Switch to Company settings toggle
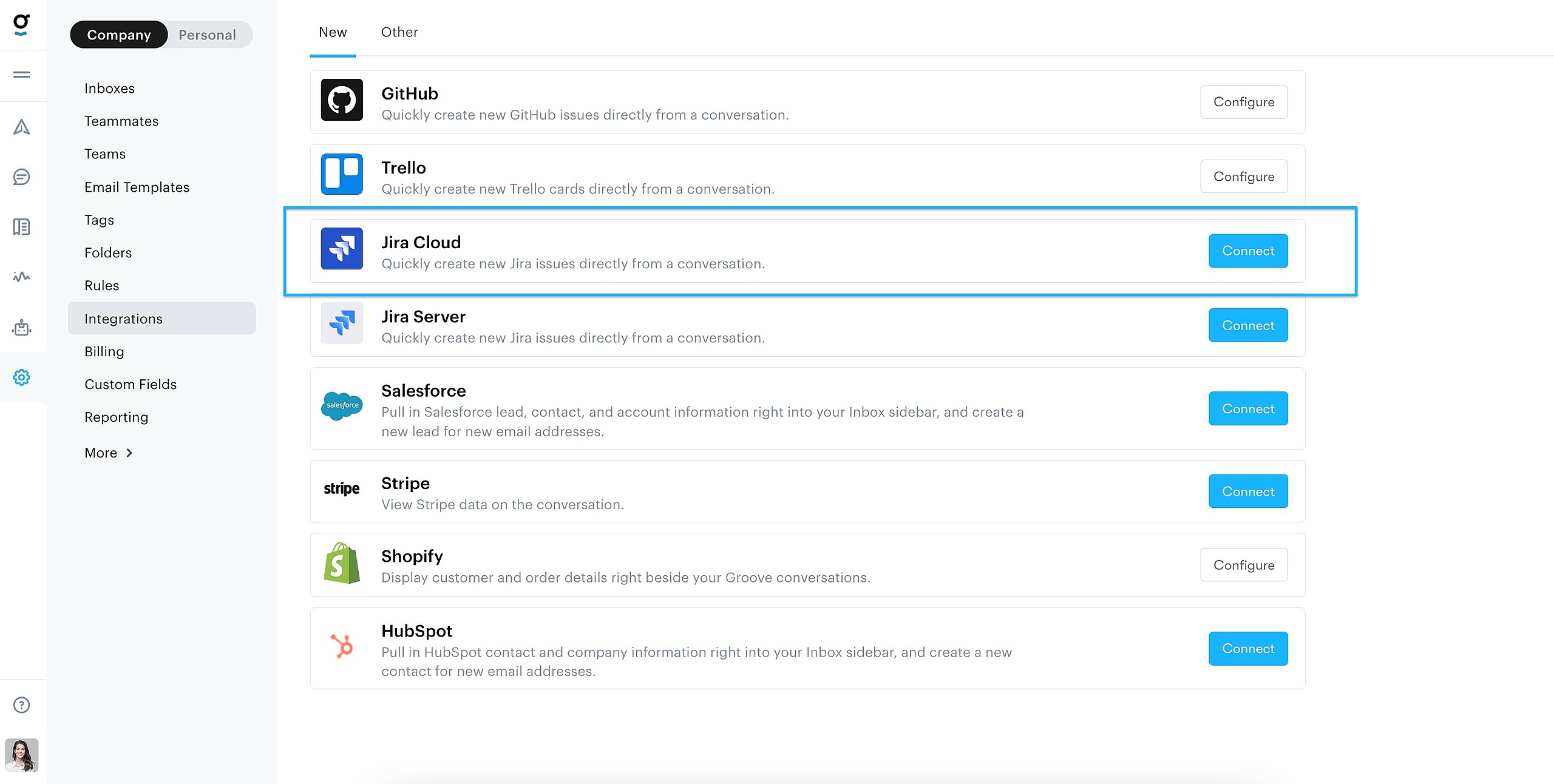Image resolution: width=1554 pixels, height=784 pixels. pos(119,35)
